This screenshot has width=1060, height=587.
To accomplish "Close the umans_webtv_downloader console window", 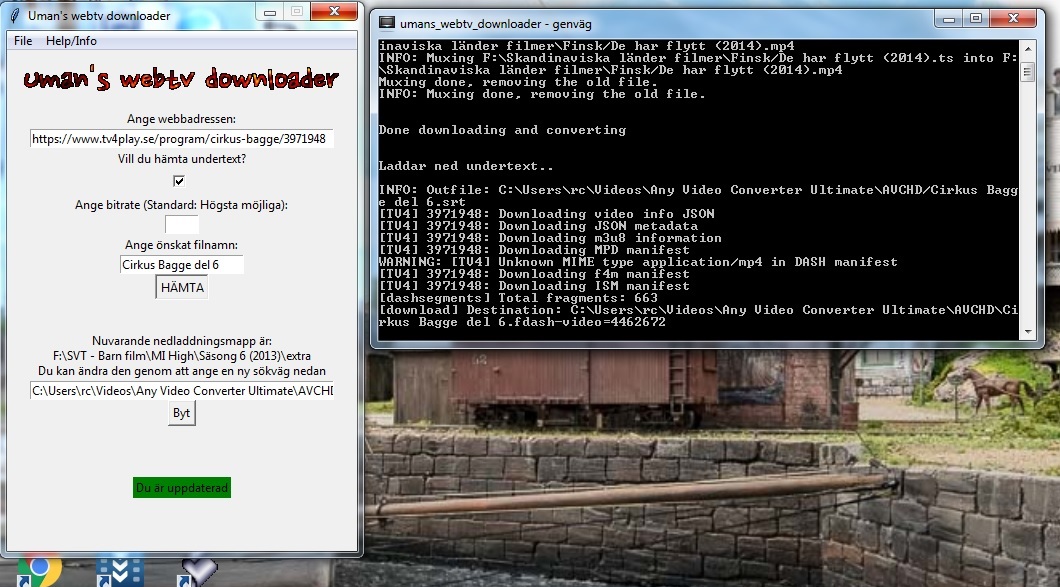I will pos(1013,19).
